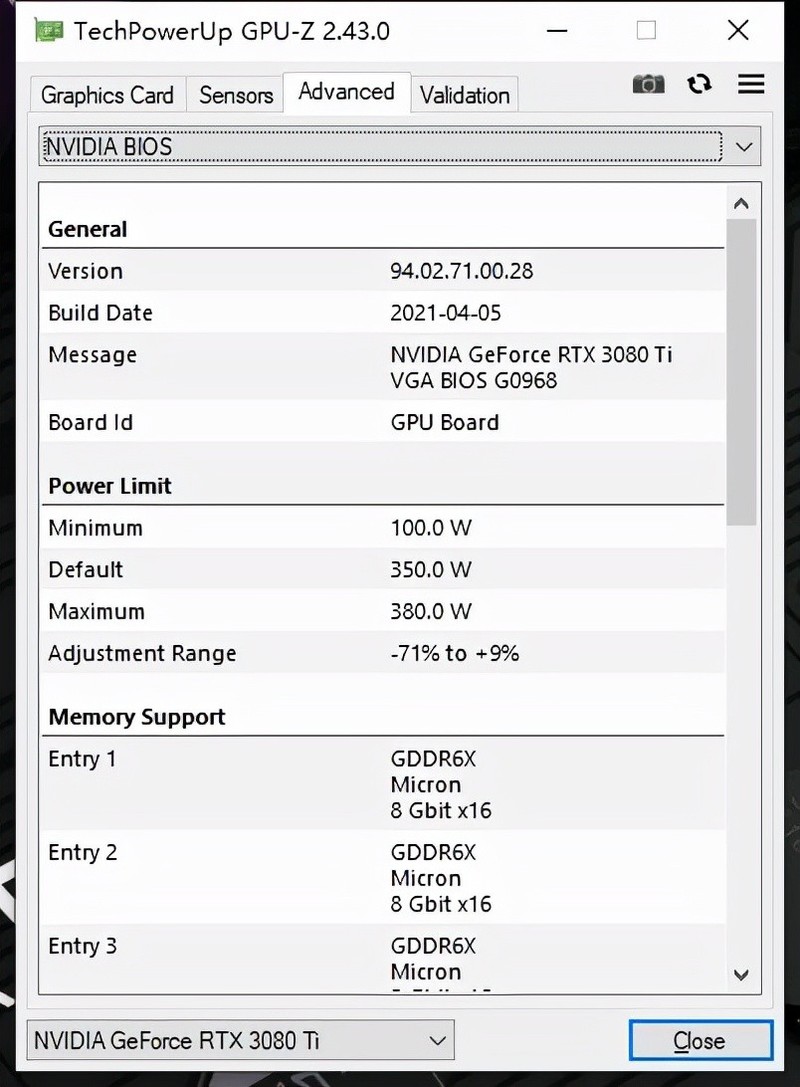Viewport: 800px width, 1087px height.
Task: Switch to the Sensors tab
Action: pyautogui.click(x=235, y=94)
